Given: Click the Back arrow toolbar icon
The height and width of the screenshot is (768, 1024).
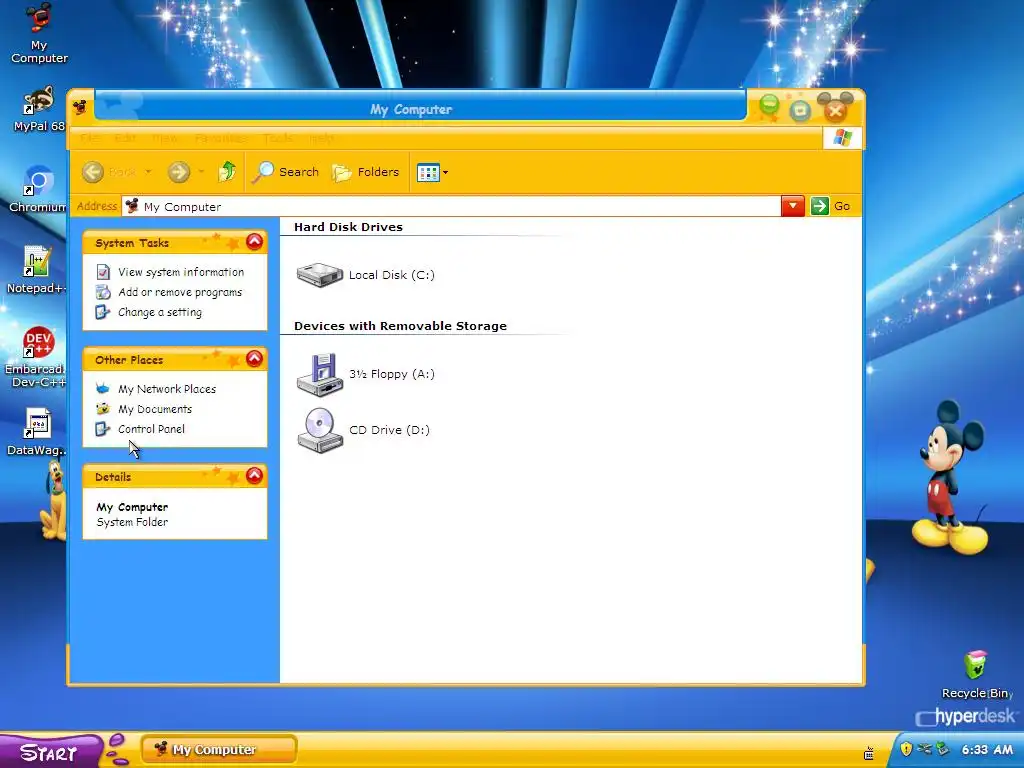Looking at the screenshot, I should (93, 172).
